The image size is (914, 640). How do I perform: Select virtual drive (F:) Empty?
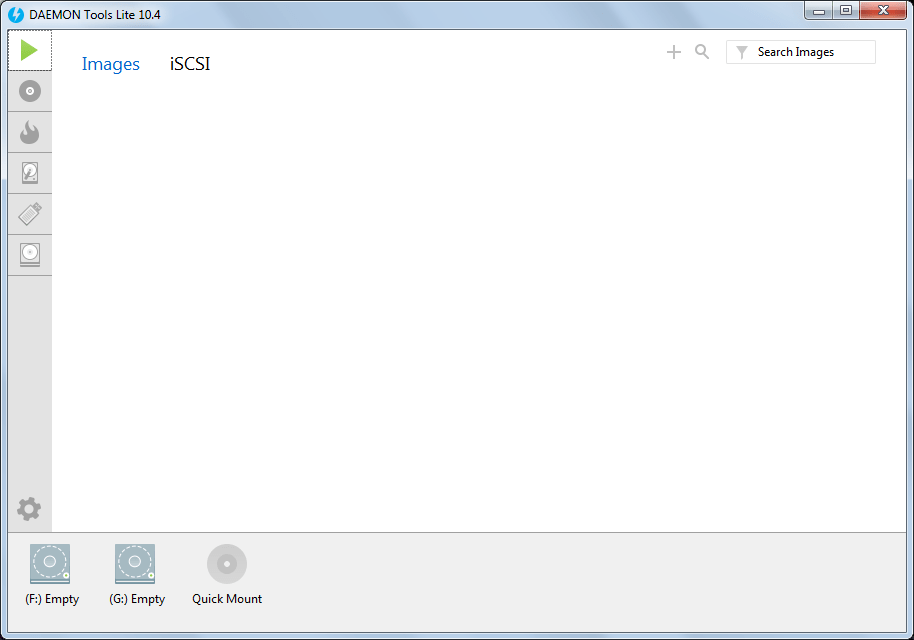[50, 563]
